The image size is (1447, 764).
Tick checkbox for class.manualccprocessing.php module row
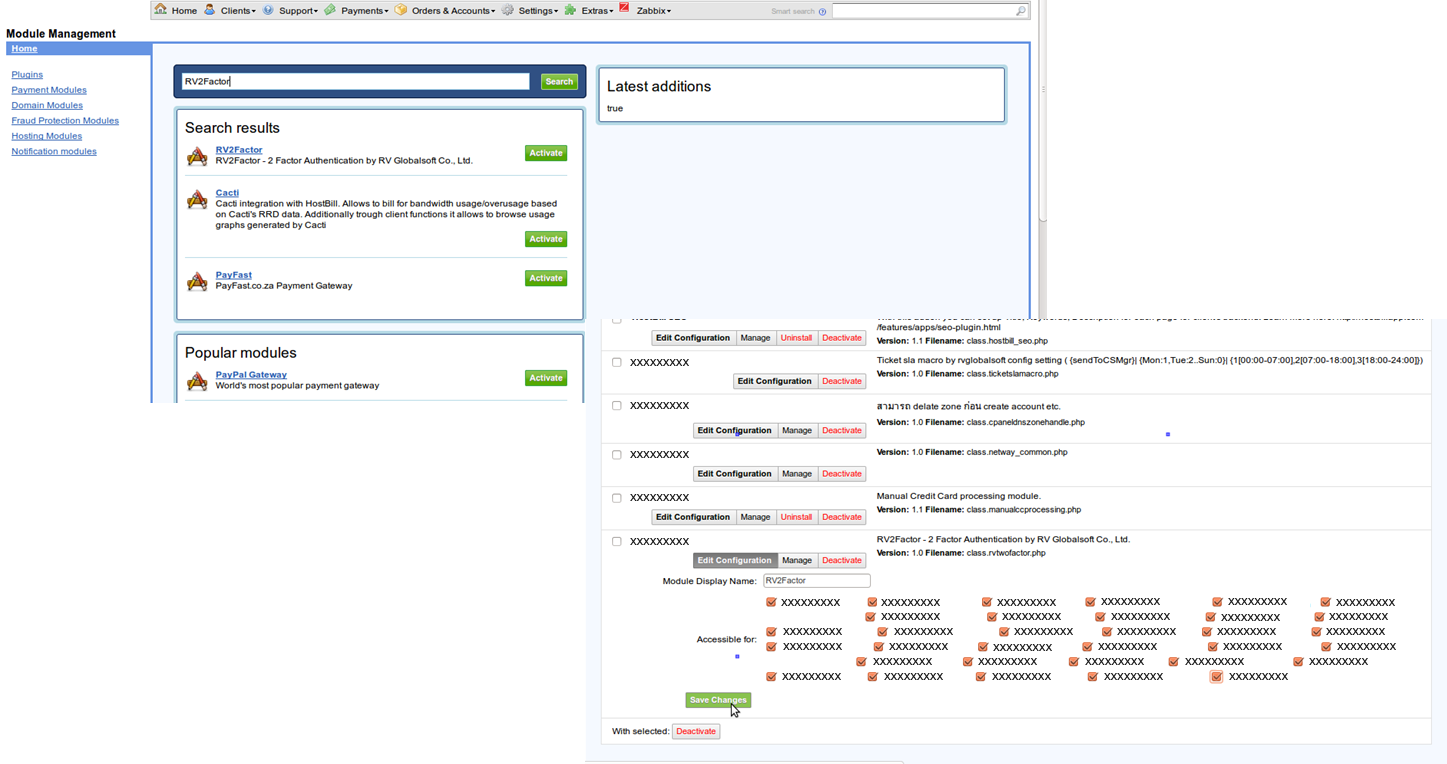point(617,498)
